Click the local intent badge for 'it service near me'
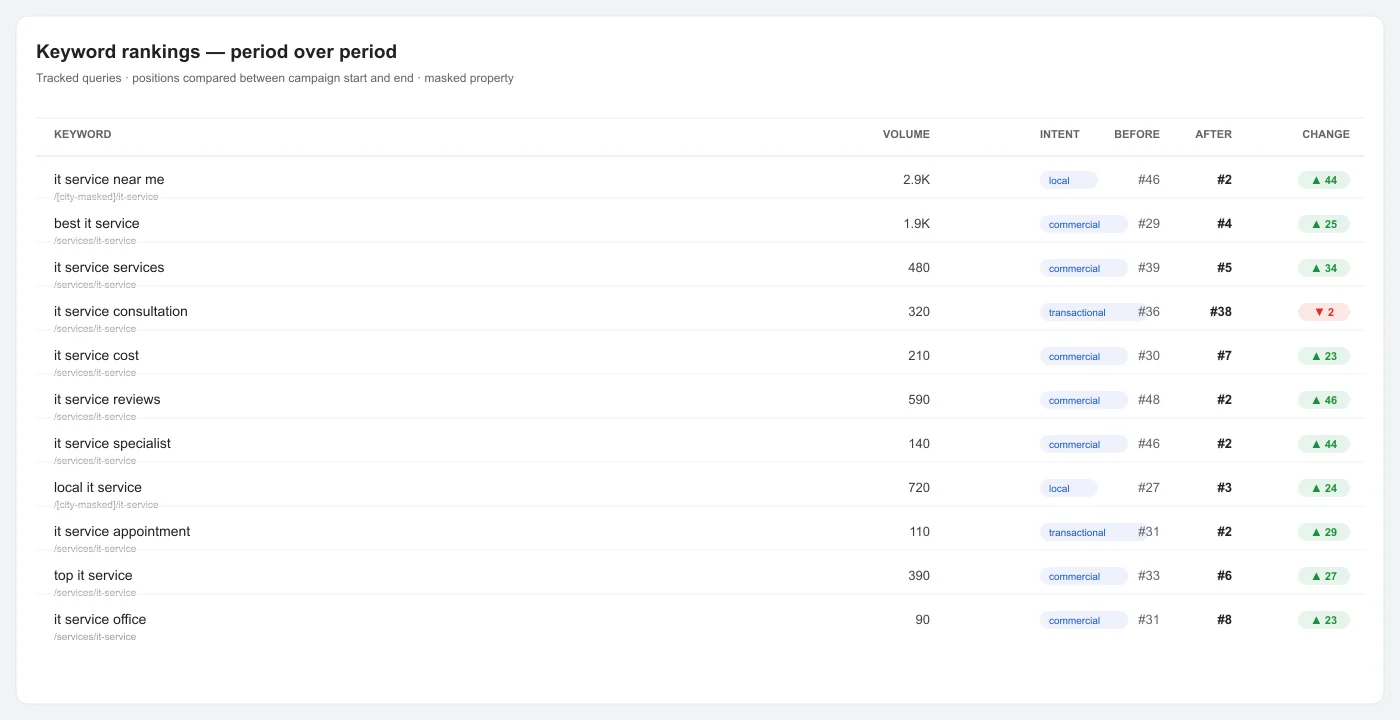1400x720 pixels. 1069,180
